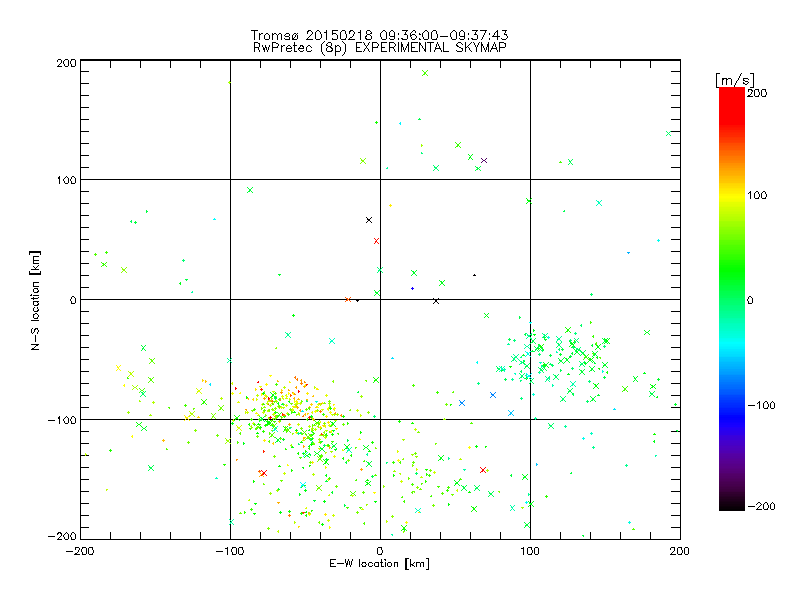Click the 'N-S location [km]' axis label
The width and height of the screenshot is (800, 600).
(x=35, y=300)
